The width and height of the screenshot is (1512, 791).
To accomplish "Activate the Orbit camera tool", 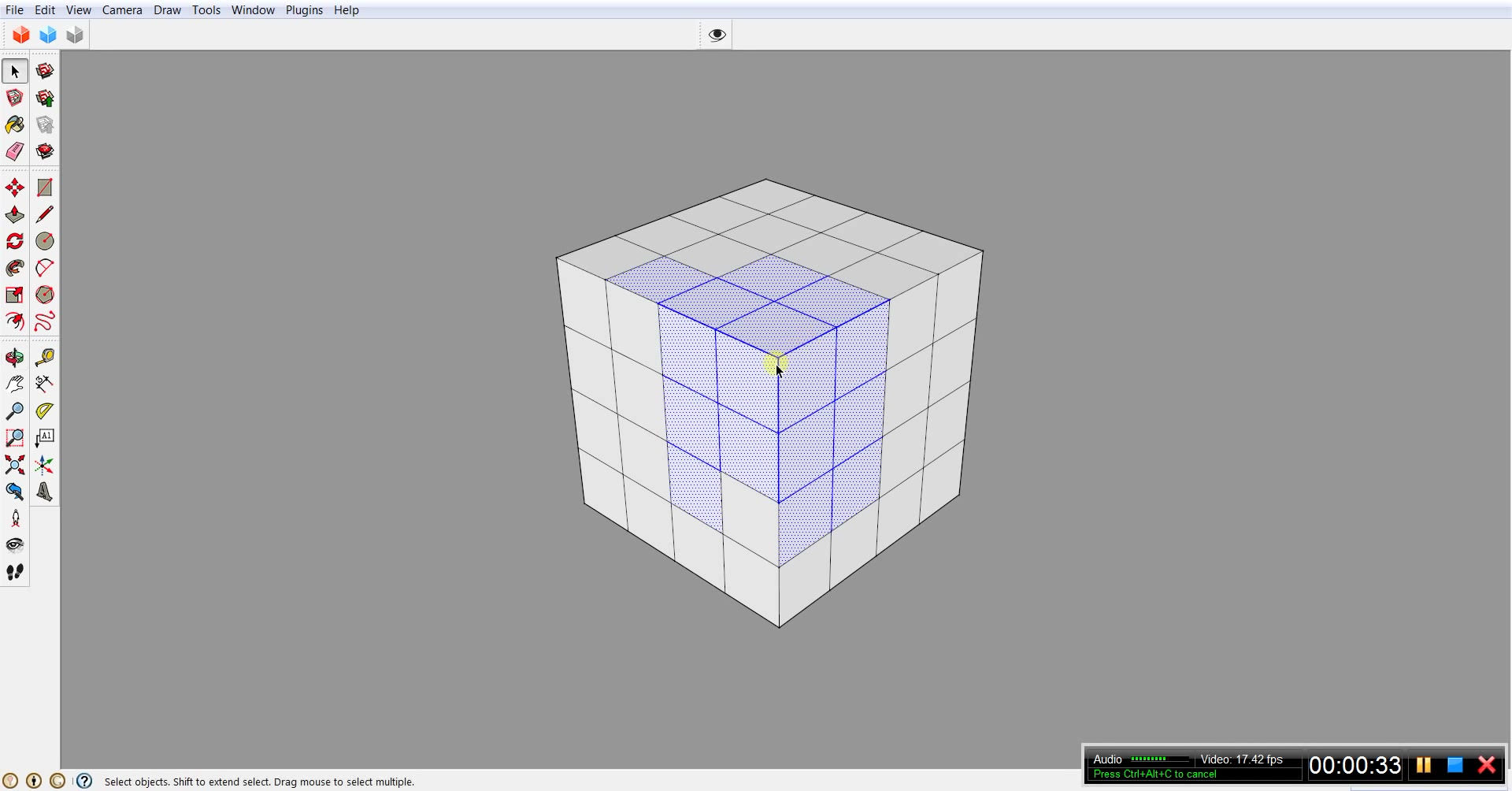I will pos(15,358).
